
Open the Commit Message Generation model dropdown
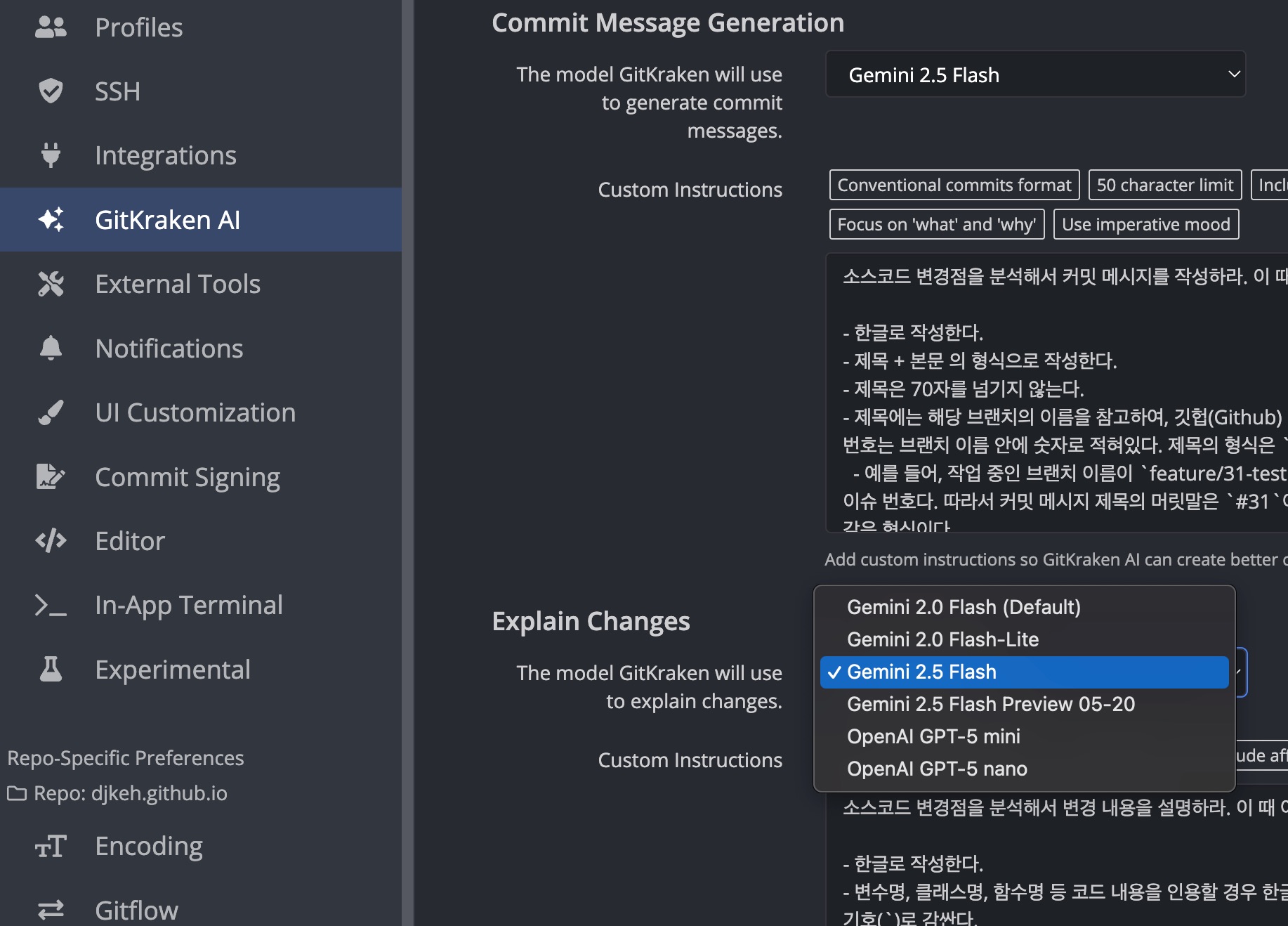pyautogui.click(x=1035, y=74)
